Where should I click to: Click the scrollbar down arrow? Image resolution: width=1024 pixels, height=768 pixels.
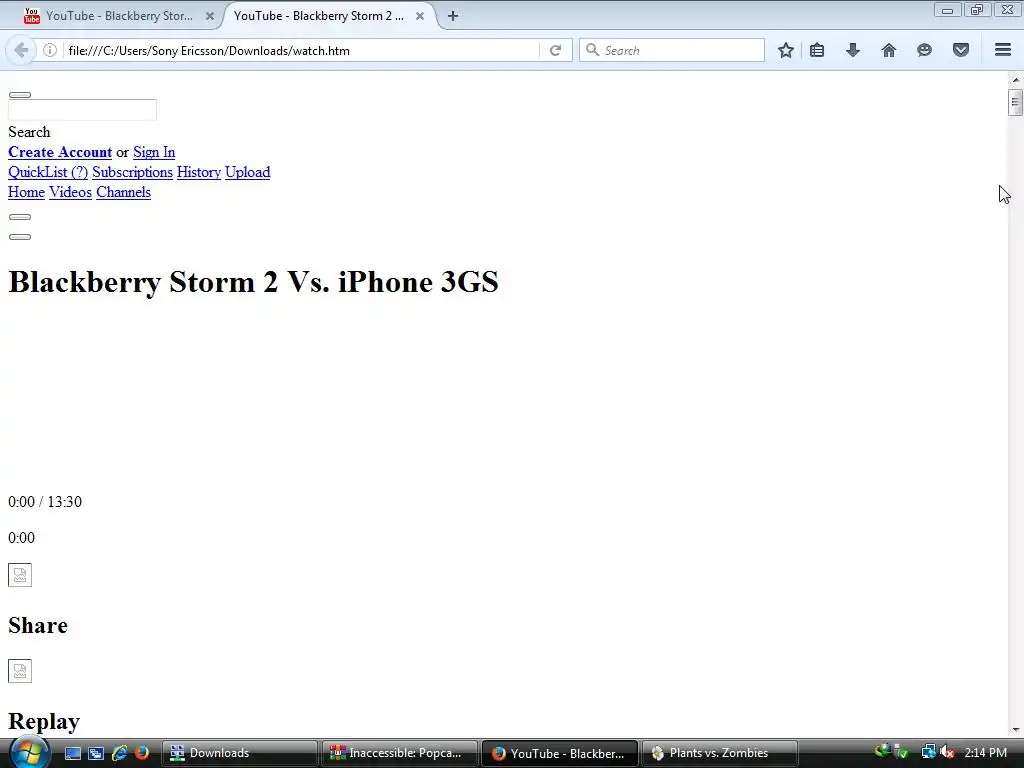click(1015, 730)
